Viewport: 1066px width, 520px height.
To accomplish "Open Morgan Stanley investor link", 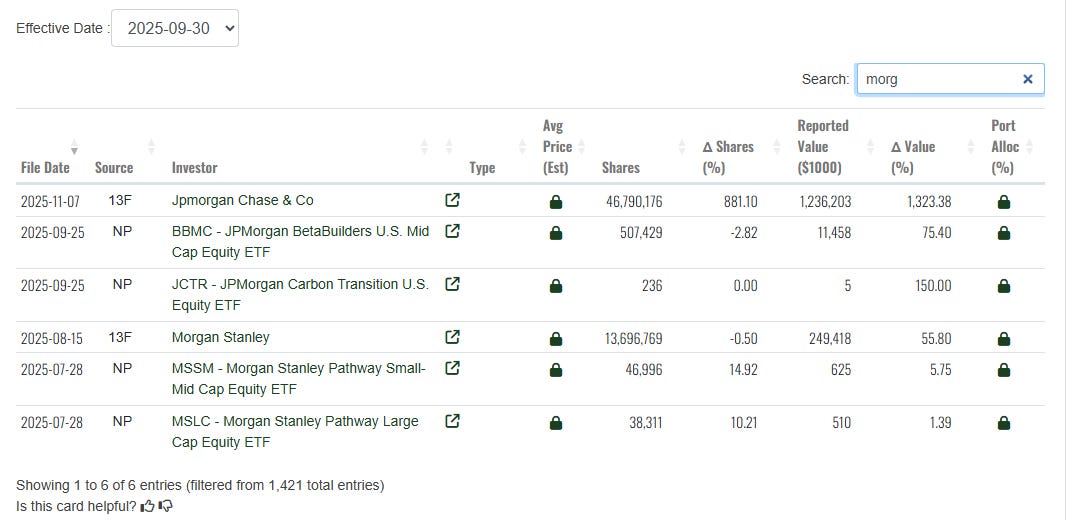I will click(x=221, y=337).
